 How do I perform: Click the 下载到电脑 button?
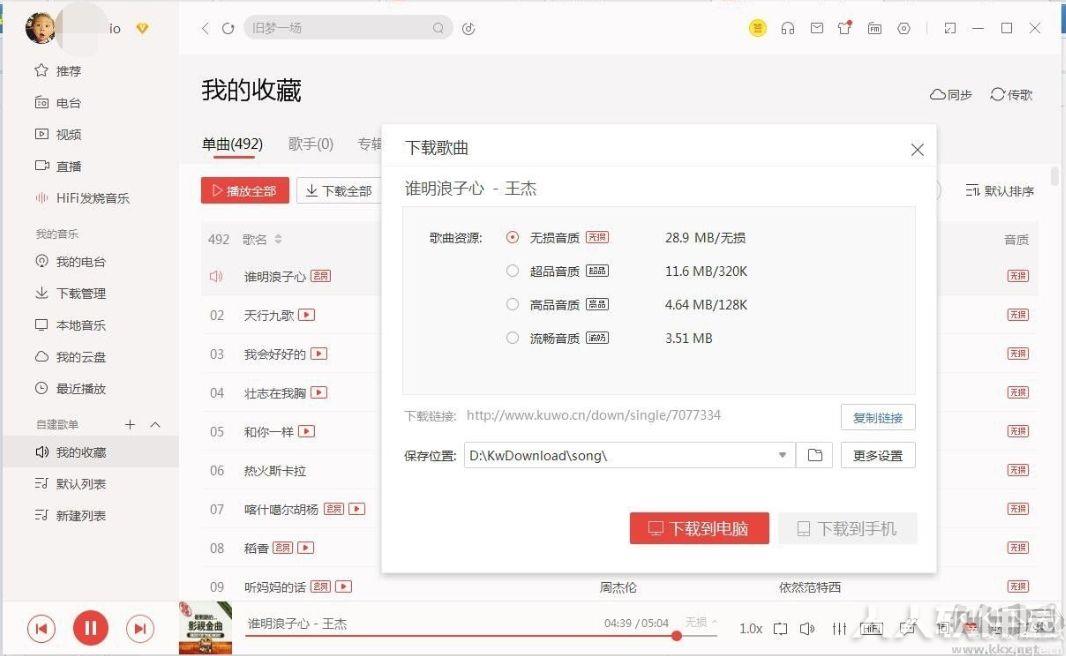(699, 528)
